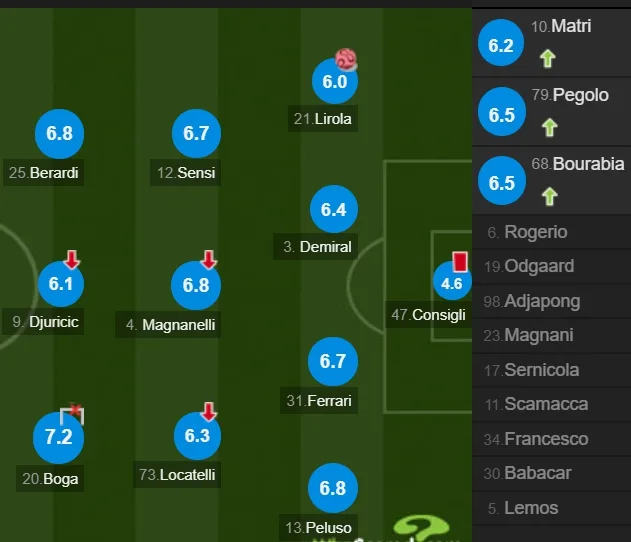Click the green sub-in arrow under Matri
Screen dimensions: 631x542
(x=547, y=58)
